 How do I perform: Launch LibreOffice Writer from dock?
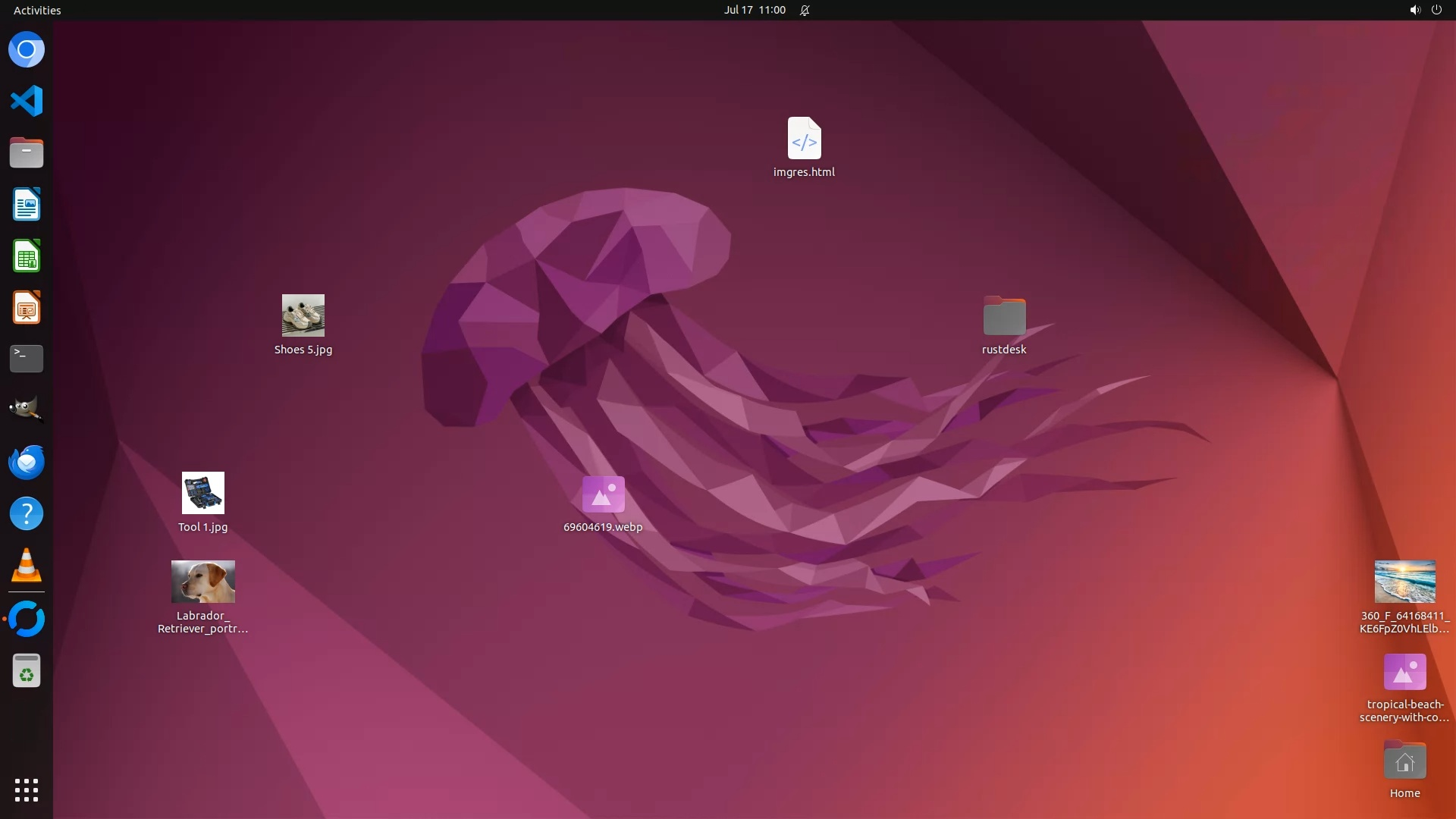[x=27, y=205]
